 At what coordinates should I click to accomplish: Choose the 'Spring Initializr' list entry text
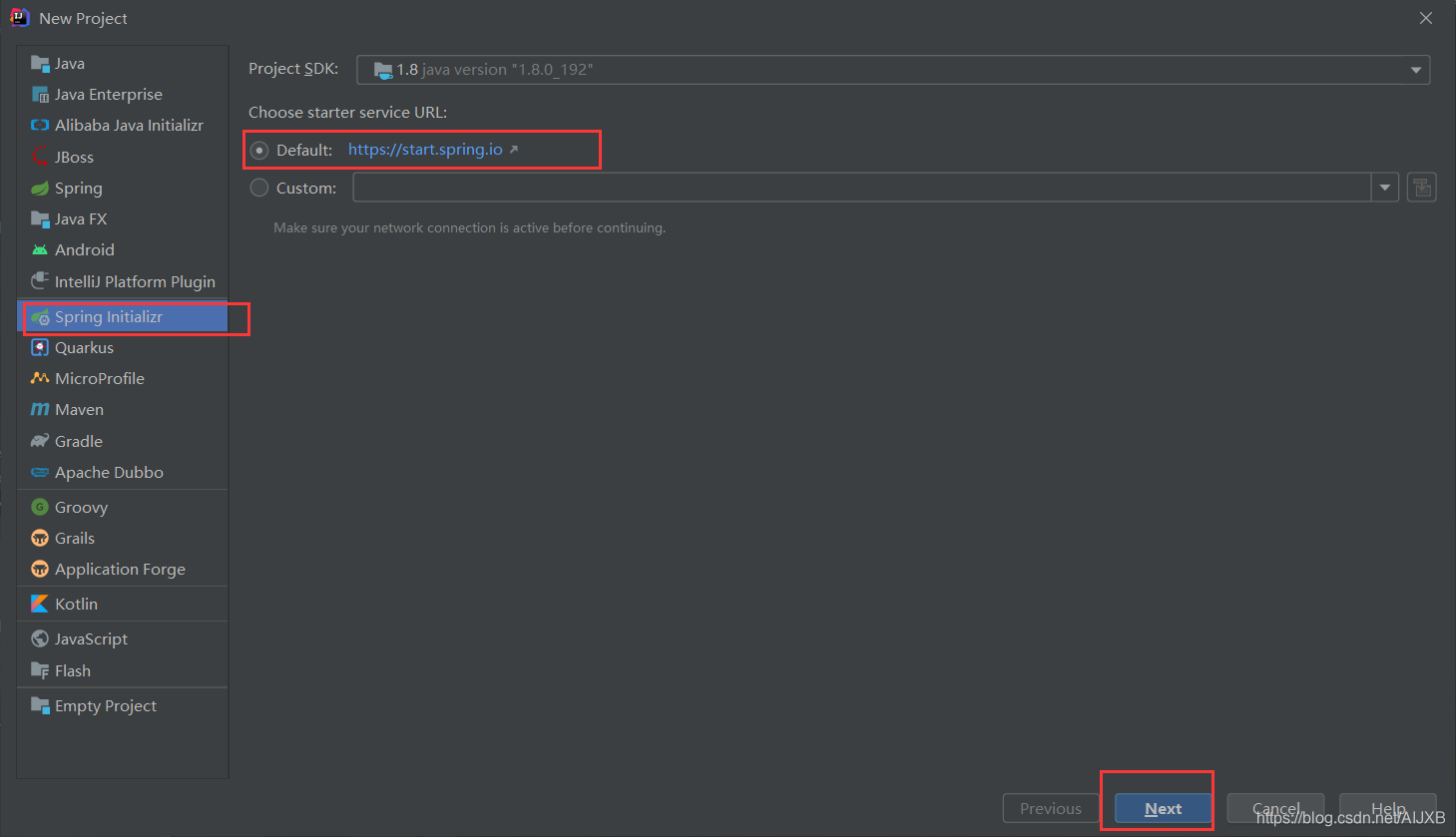point(109,317)
